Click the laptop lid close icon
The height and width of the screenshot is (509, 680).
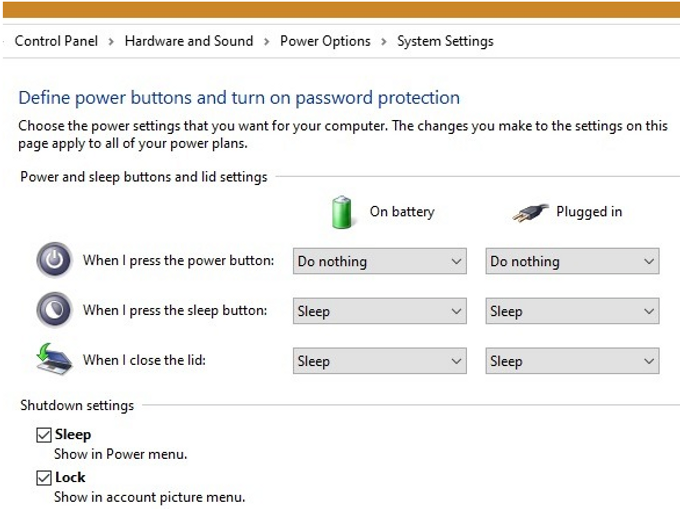click(x=54, y=360)
